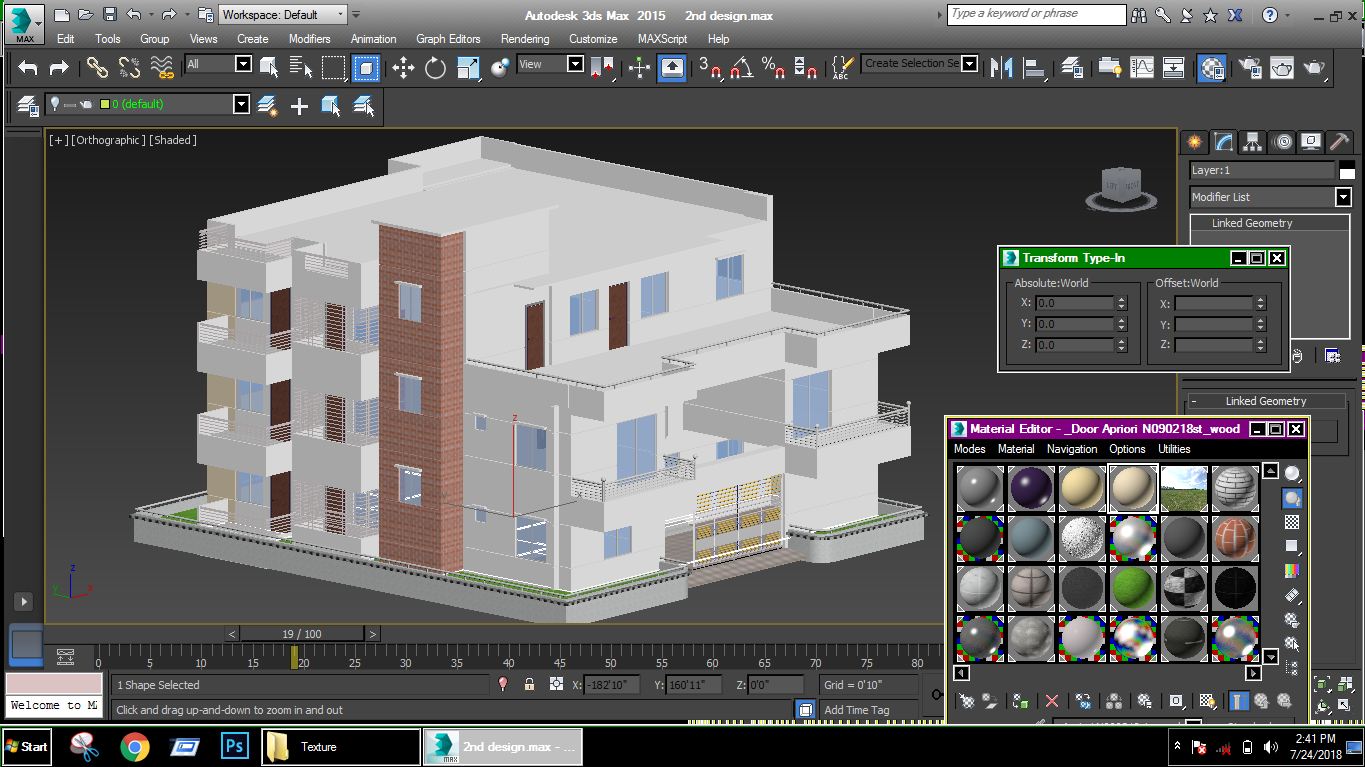Click the Select and Move tool
Screen dimensions: 1365x767
(x=403, y=68)
